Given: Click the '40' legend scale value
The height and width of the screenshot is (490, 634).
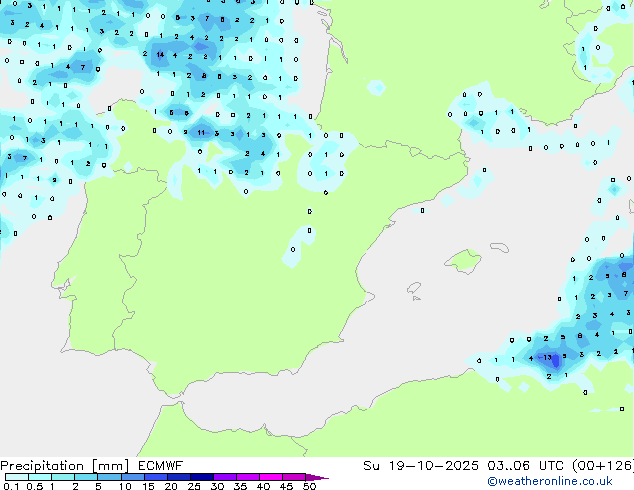Looking at the screenshot, I should pos(263,486).
